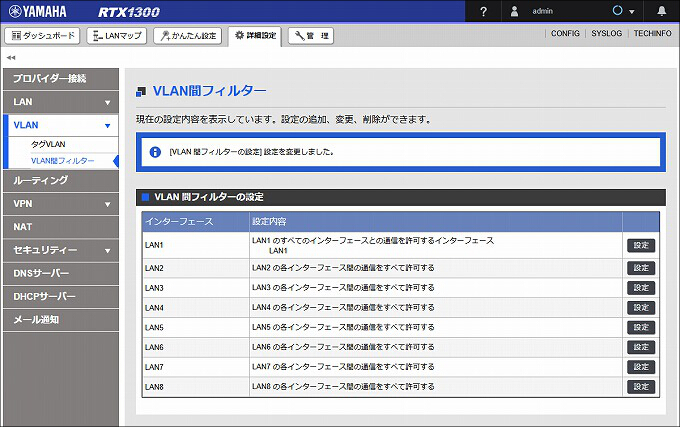Expand the VPN sidebar menu arrow
Screen dimensions: 680x427
(108, 204)
